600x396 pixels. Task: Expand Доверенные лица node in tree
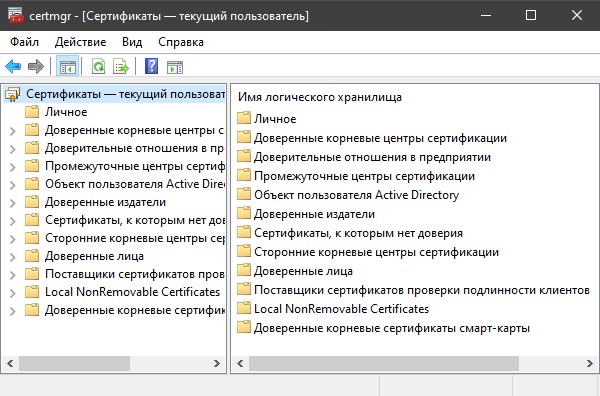click(x=13, y=257)
